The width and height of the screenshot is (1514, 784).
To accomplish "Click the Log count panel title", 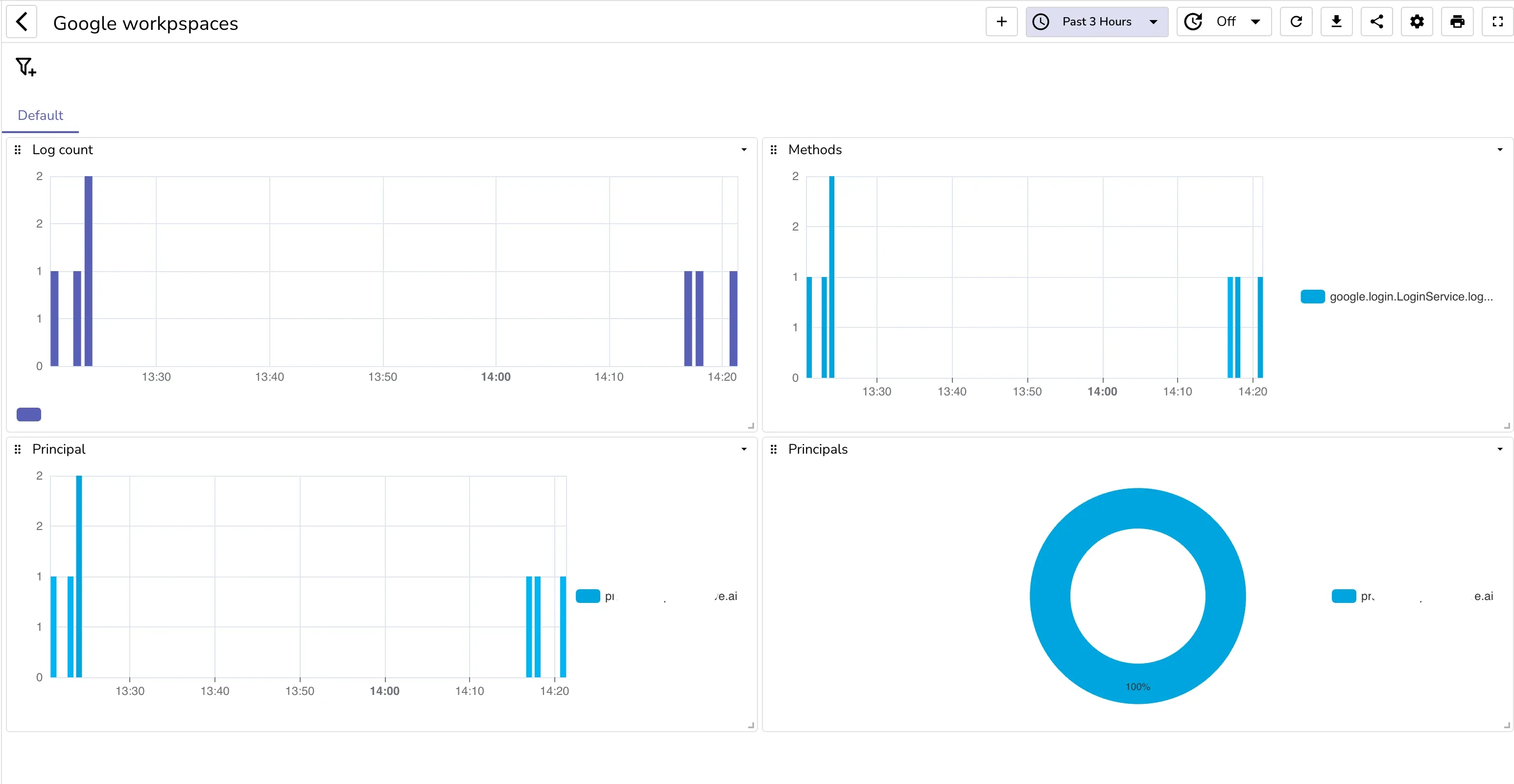I will [63, 150].
